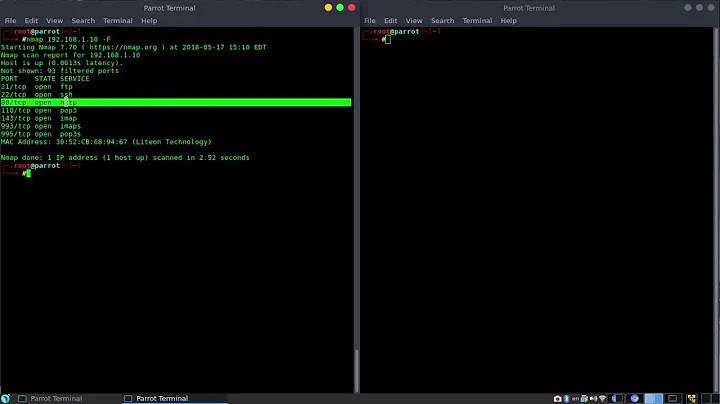Open Search menu in left terminal
This screenshot has width=720, height=404.
coord(83,21)
